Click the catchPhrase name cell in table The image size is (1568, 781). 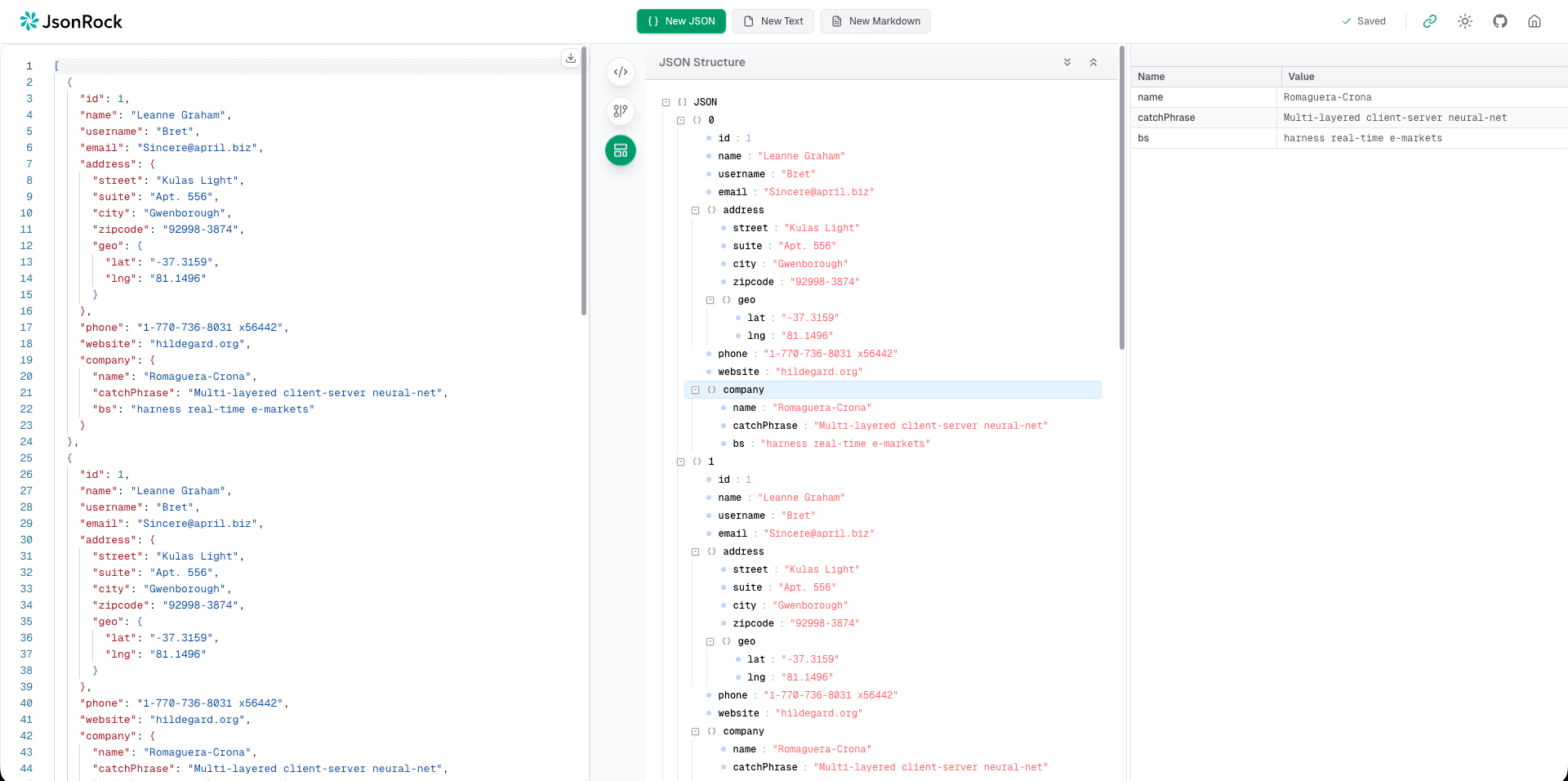1203,118
